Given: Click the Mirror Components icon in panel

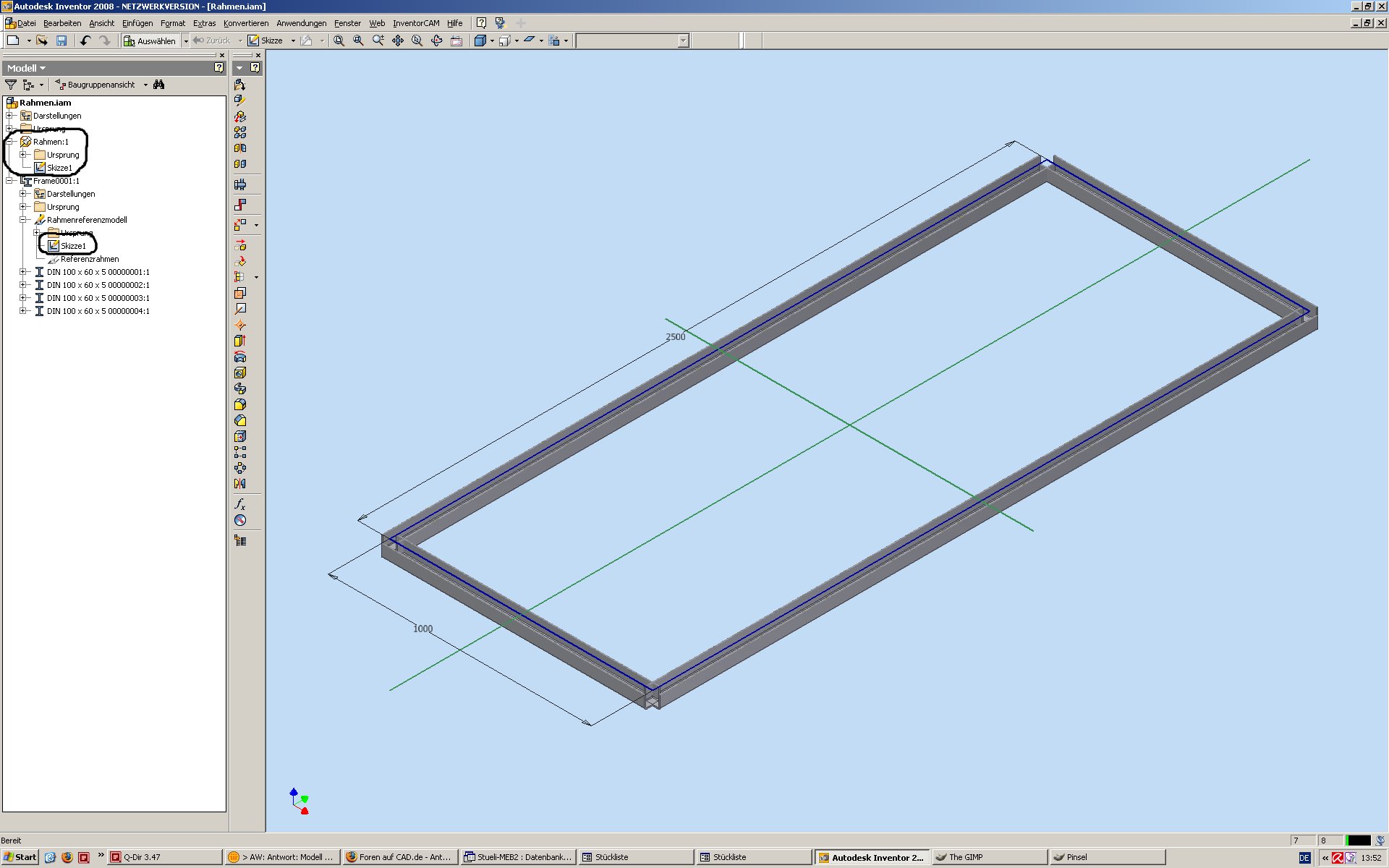Looking at the screenshot, I should pos(240,484).
